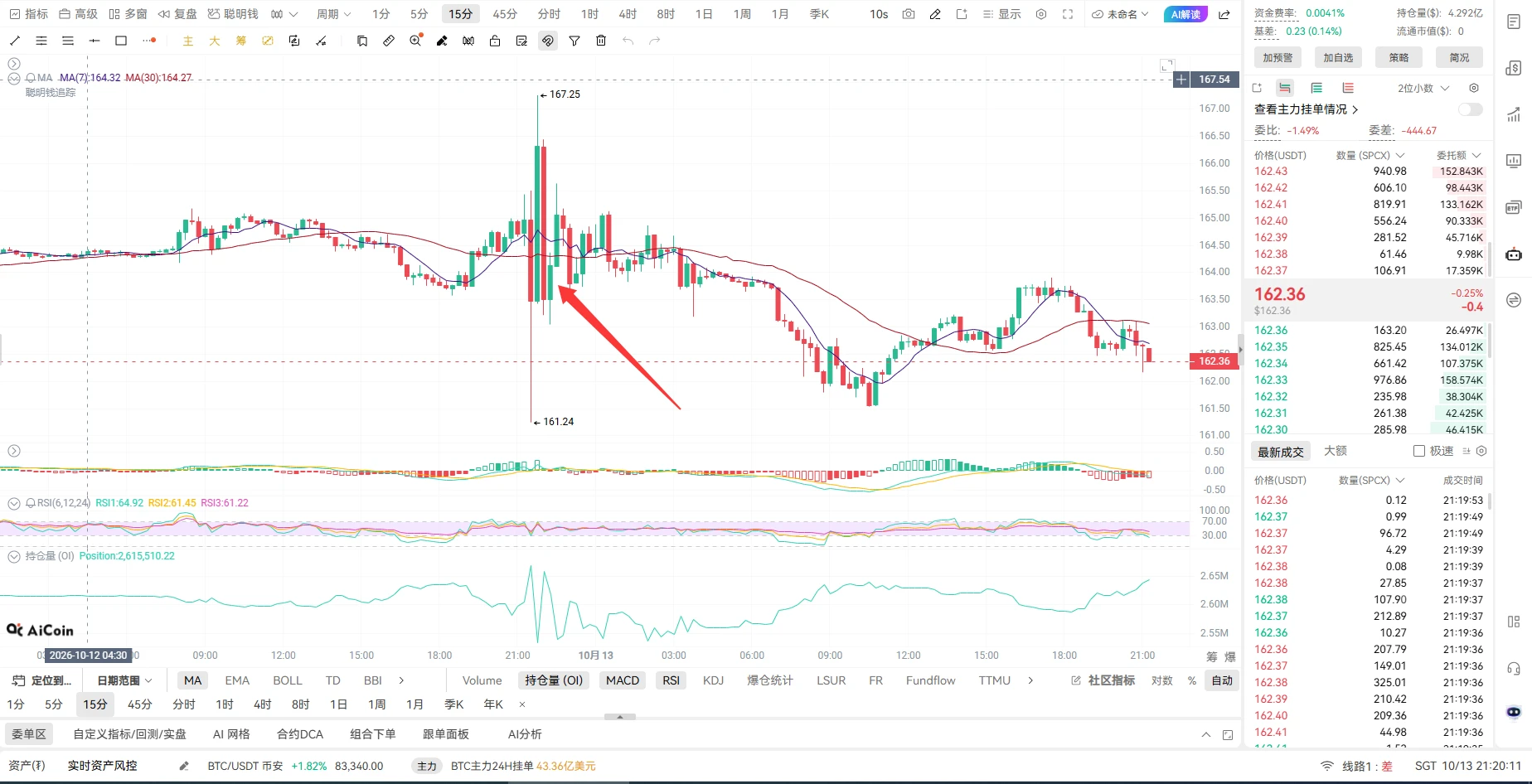Enable the 极速 checkbox

[1419, 451]
